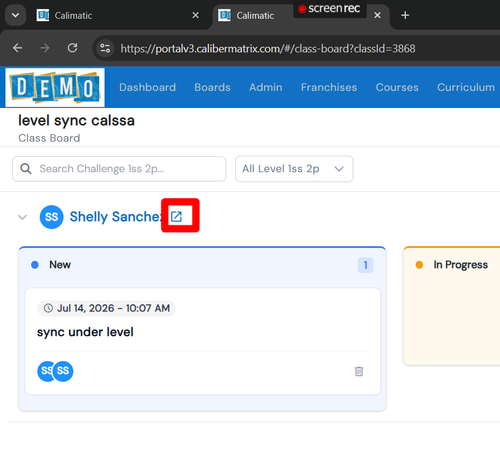Click Shelly Sanchez's SS avatar in header

pos(51,217)
